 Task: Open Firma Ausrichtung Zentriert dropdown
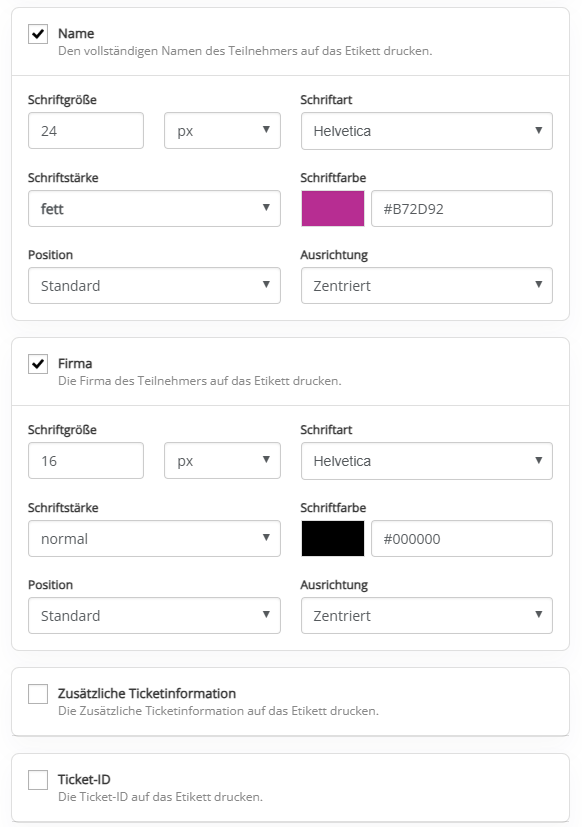tap(427, 616)
